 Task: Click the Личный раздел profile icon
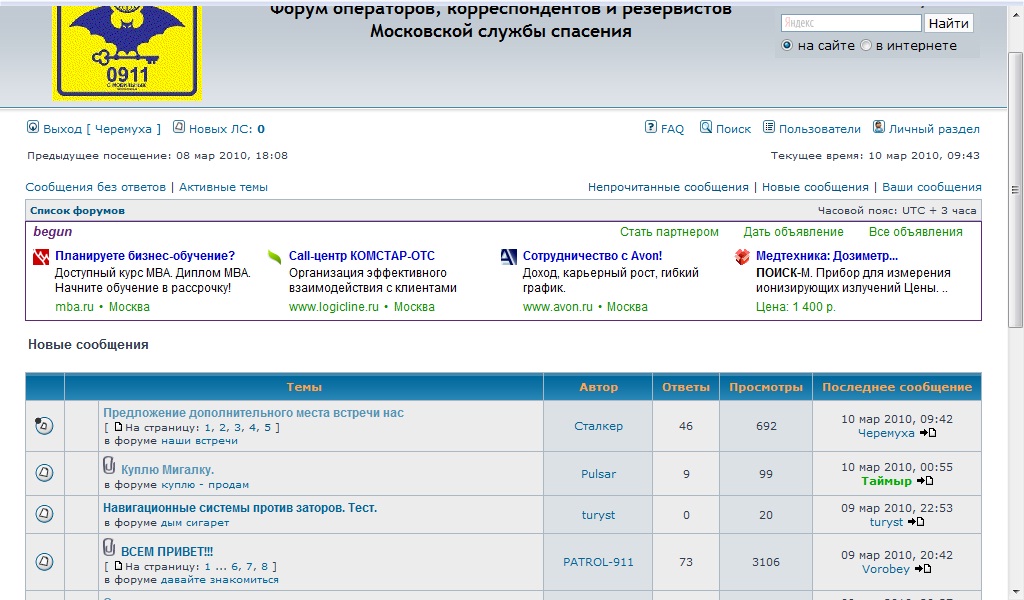pos(879,128)
